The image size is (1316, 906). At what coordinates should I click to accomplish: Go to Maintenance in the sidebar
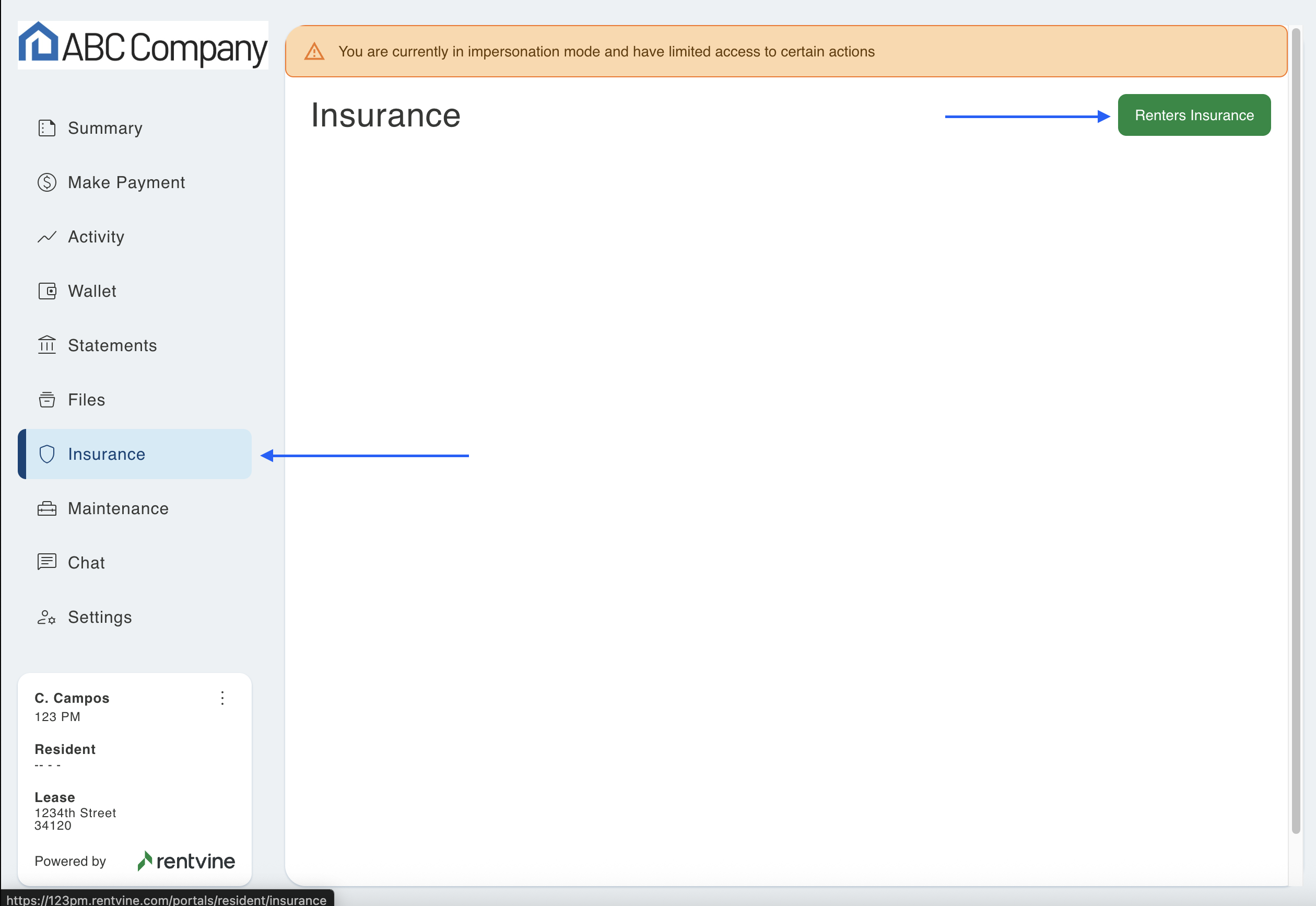(x=118, y=508)
